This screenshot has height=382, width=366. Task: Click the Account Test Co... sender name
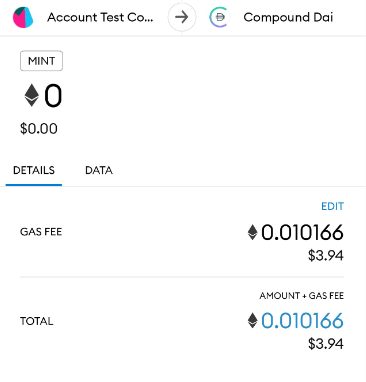[x=100, y=17]
